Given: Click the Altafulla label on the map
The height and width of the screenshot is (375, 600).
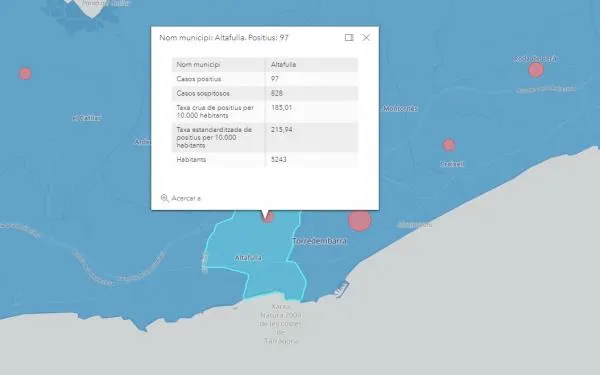Looking at the screenshot, I should pyautogui.click(x=248, y=258).
